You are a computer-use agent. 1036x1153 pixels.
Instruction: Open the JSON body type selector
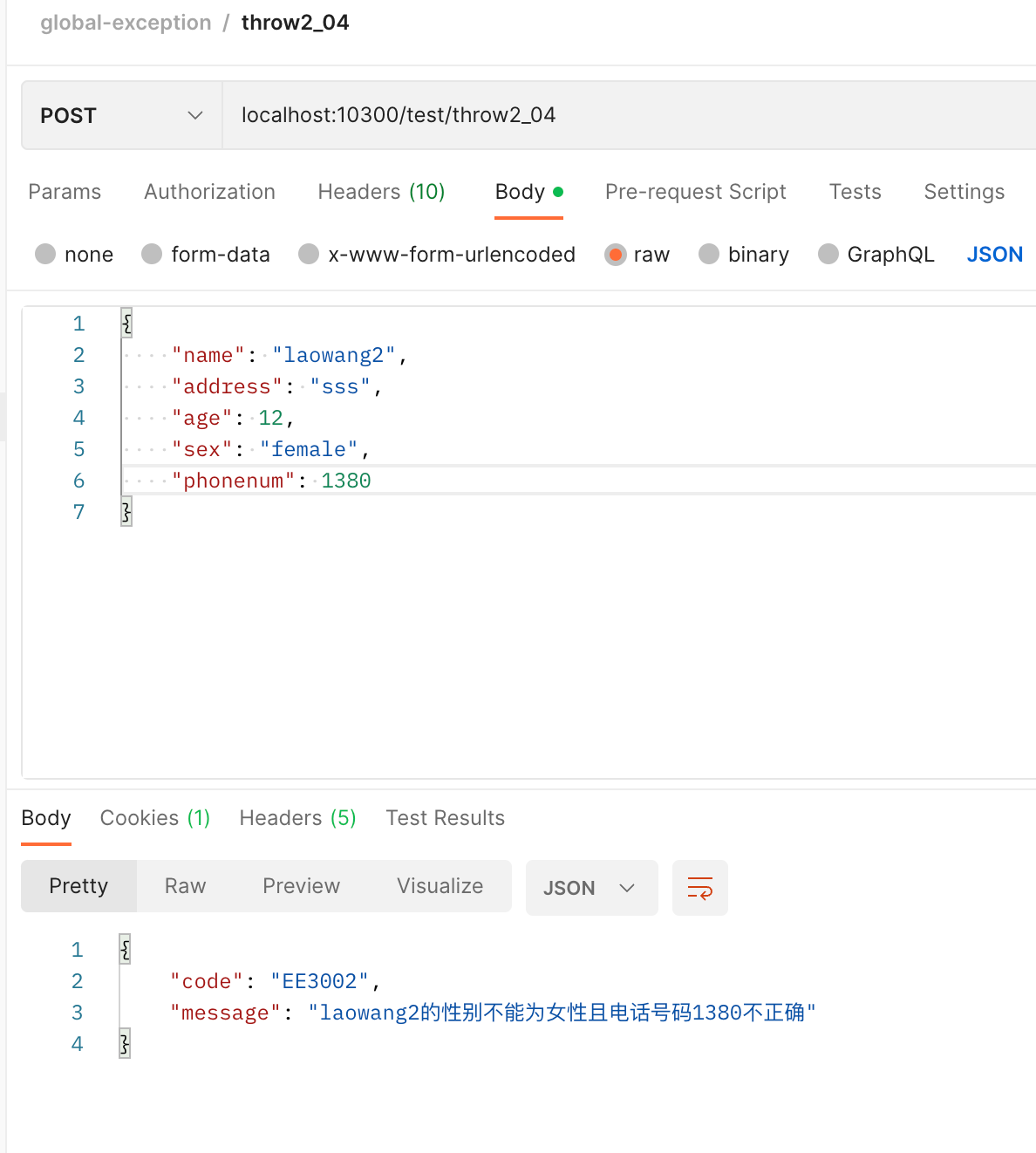coord(994,255)
